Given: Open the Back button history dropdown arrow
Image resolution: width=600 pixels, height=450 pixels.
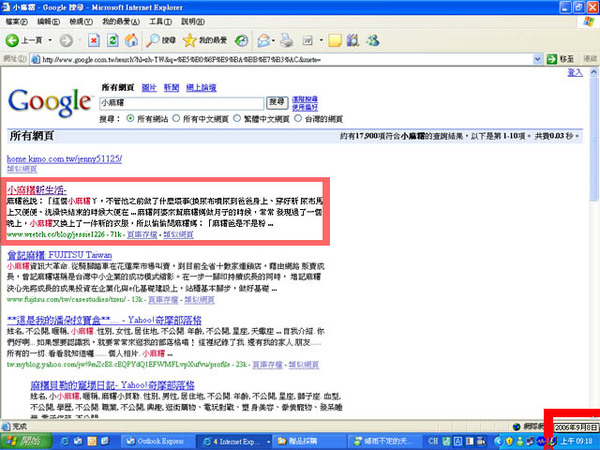Looking at the screenshot, I should (50, 40).
